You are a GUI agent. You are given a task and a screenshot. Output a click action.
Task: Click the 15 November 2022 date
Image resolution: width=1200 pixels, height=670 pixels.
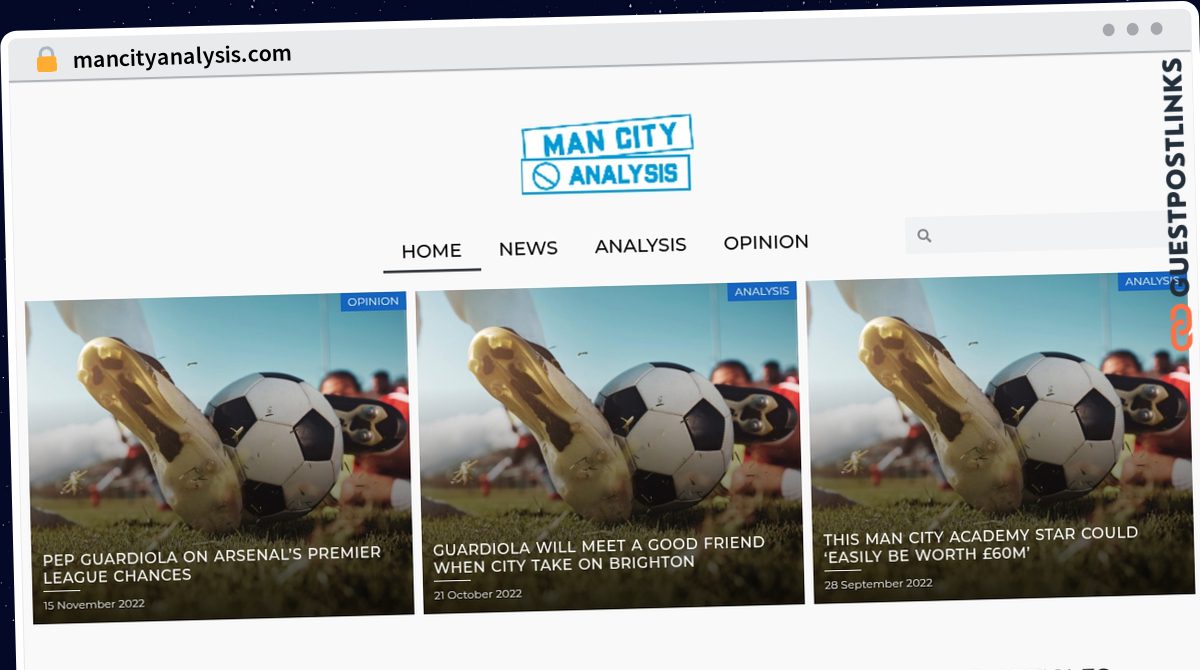(x=94, y=604)
